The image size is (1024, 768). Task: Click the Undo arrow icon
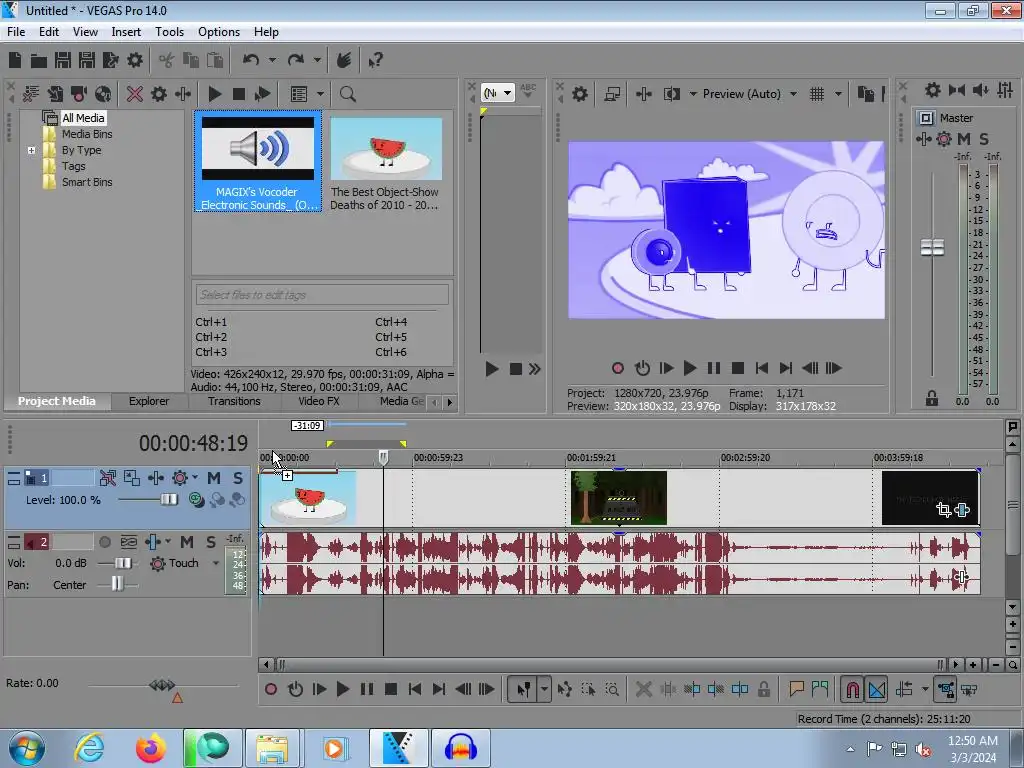coord(251,60)
